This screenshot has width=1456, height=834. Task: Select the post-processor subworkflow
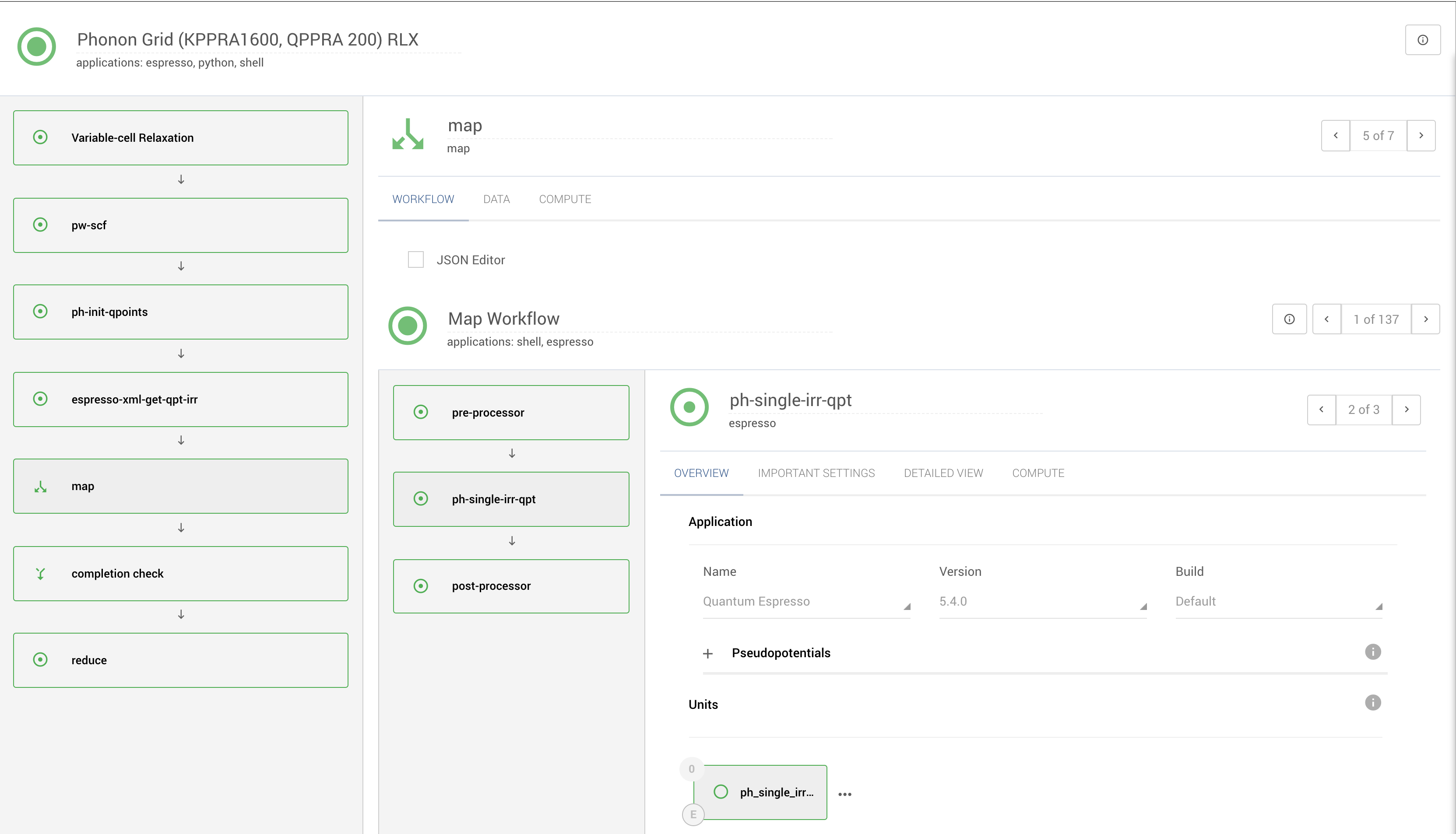511,586
